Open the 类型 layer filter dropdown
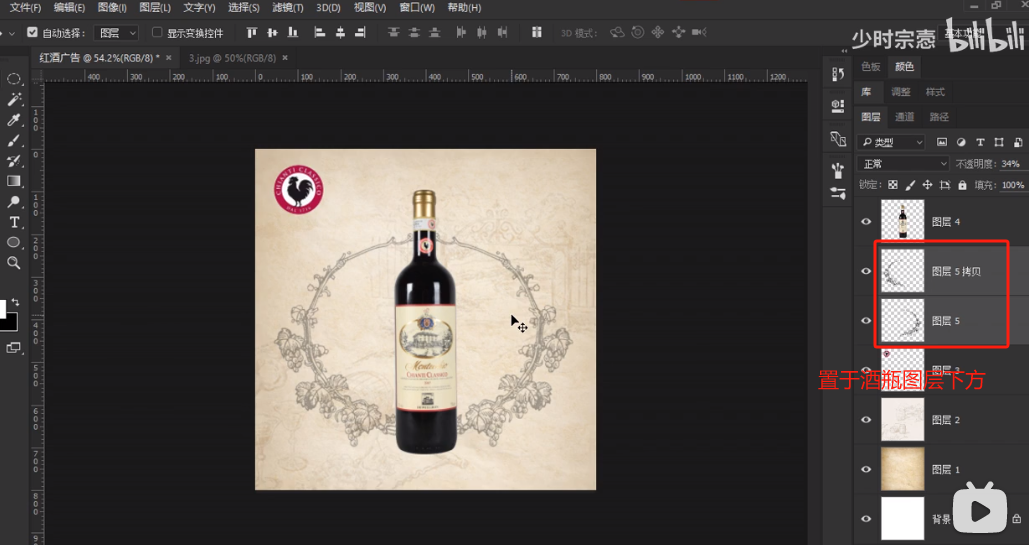Viewport: 1029px width, 545px height. point(892,142)
